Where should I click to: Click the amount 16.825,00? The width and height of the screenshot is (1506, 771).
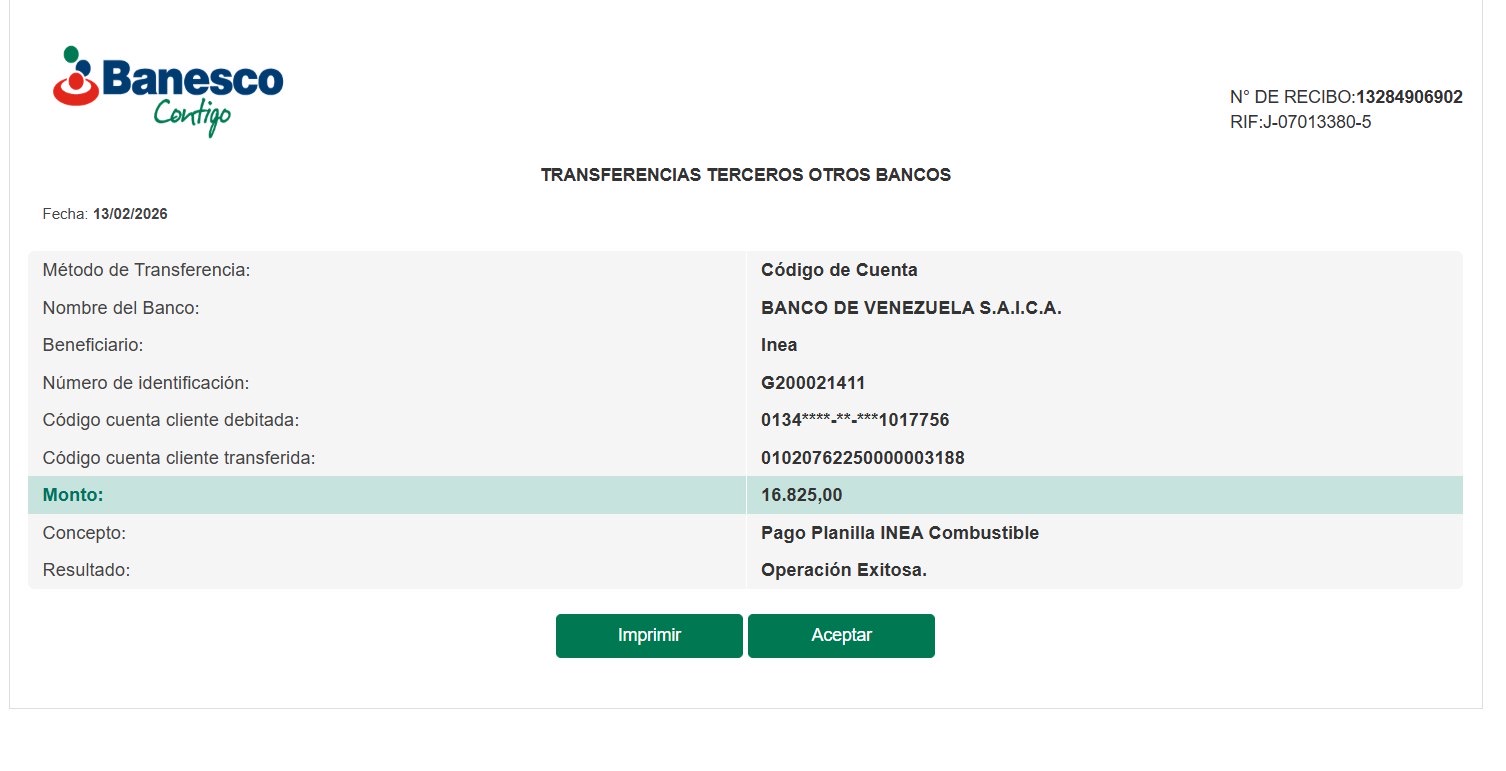coord(802,495)
